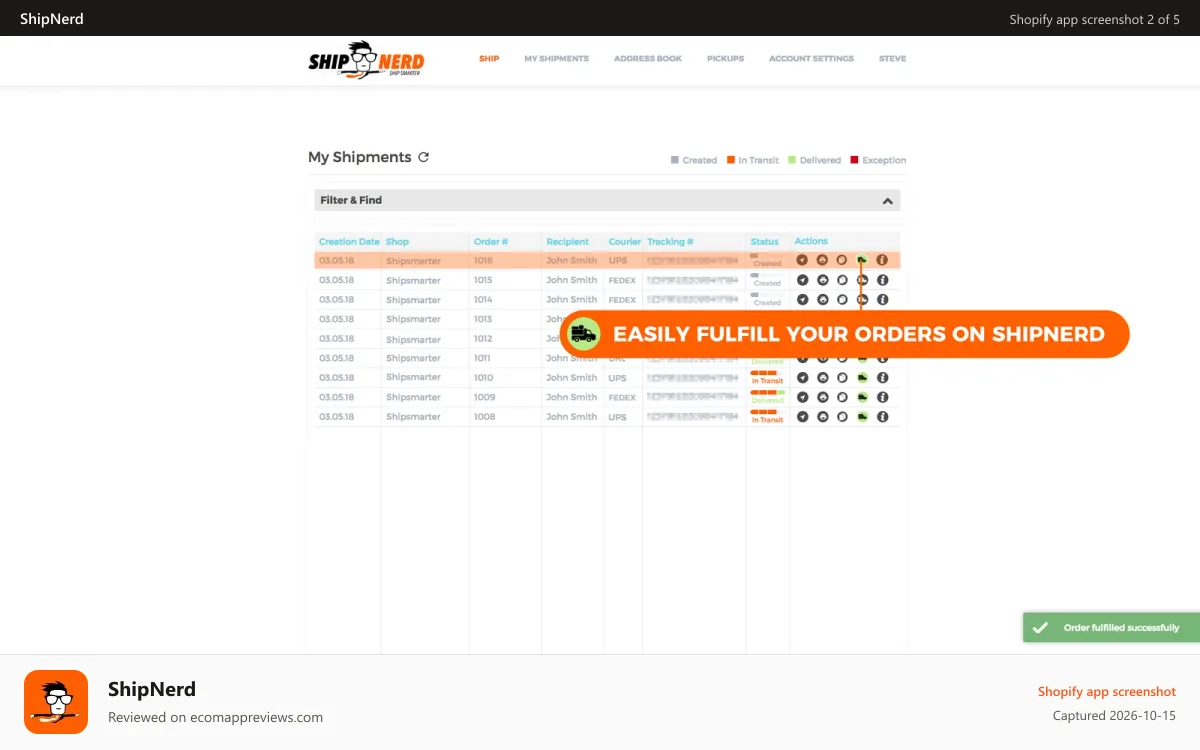Click Shipsmarter shop cell for order 1016
1200x750 pixels.
[x=413, y=261]
